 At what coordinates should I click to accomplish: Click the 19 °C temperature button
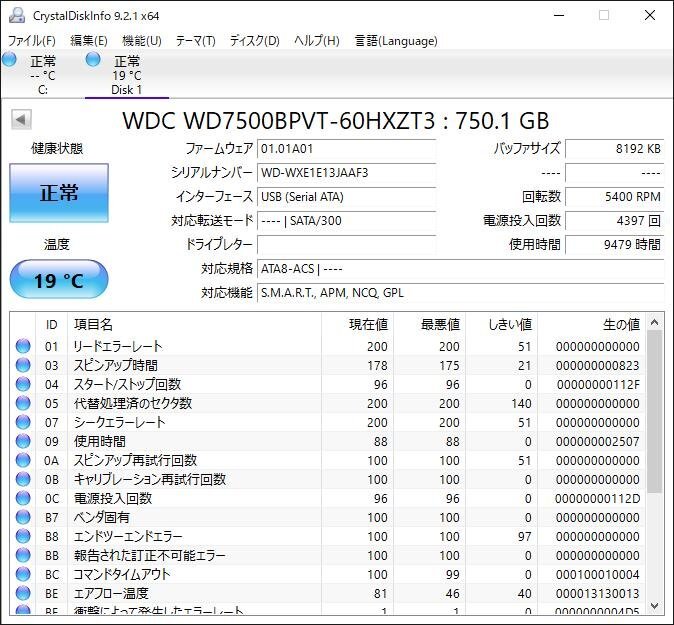pos(59,279)
